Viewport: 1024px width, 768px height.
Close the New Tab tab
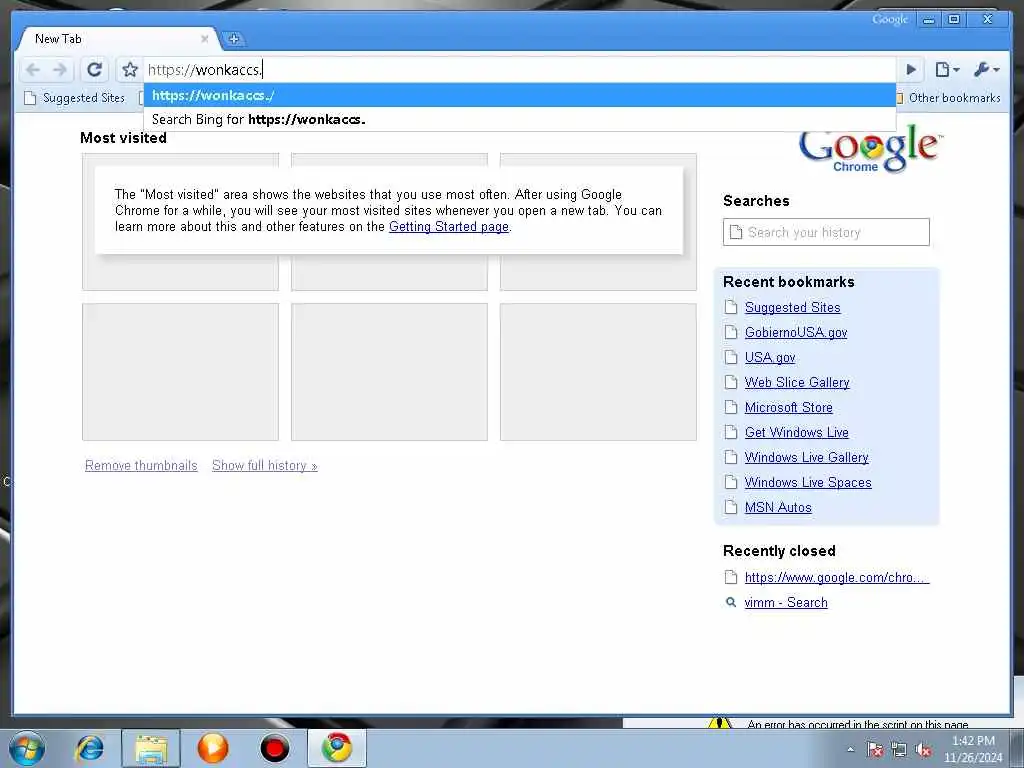pyautogui.click(x=204, y=39)
